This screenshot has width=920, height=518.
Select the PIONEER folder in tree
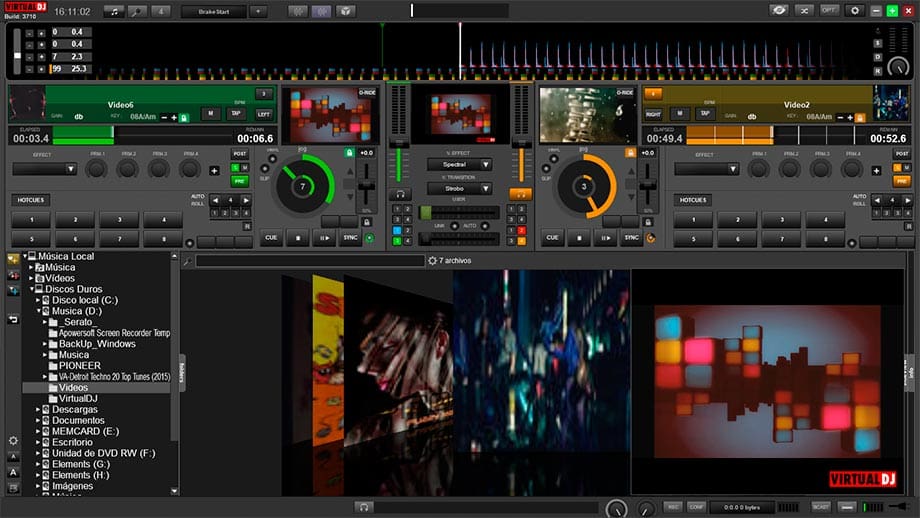(x=80, y=365)
